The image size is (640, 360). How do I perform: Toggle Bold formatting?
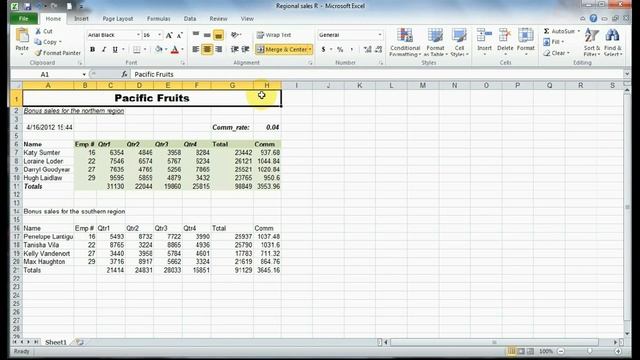coord(93,49)
